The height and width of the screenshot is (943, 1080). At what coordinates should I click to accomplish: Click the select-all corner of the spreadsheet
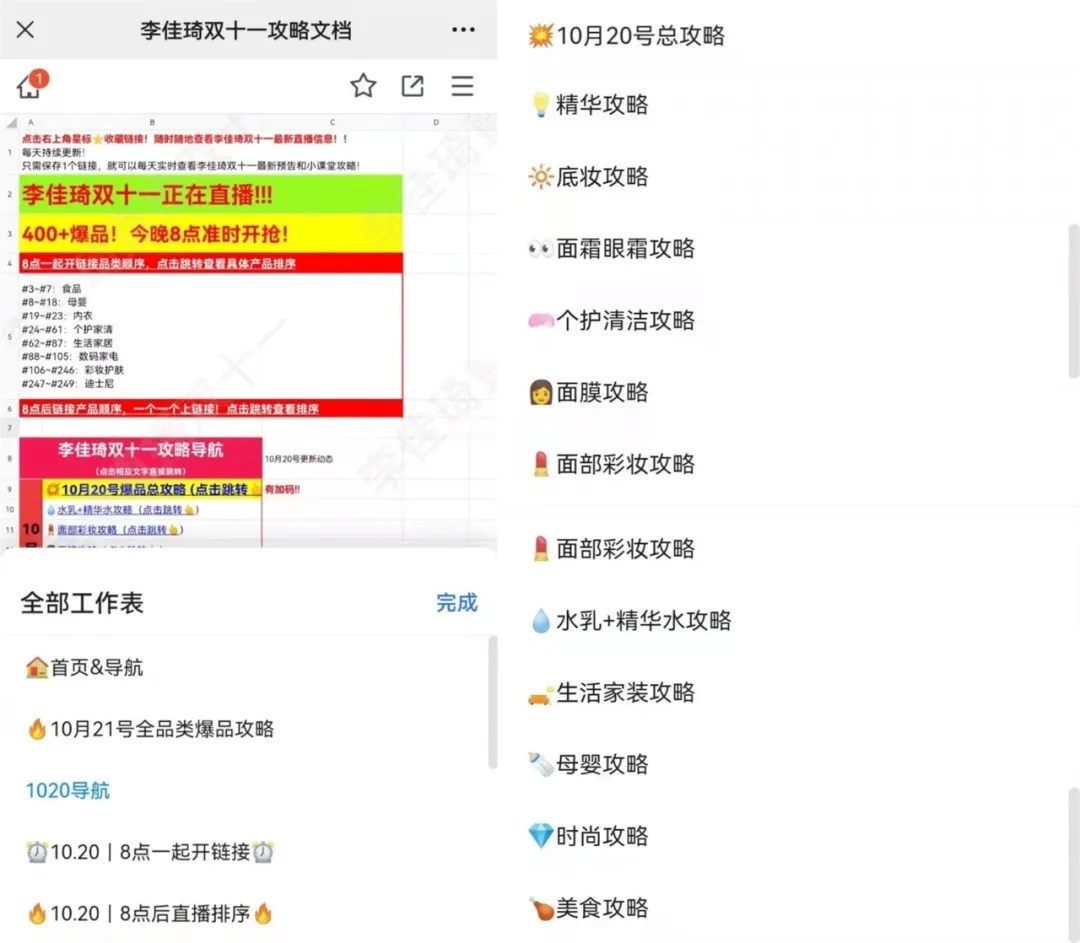click(x=11, y=123)
